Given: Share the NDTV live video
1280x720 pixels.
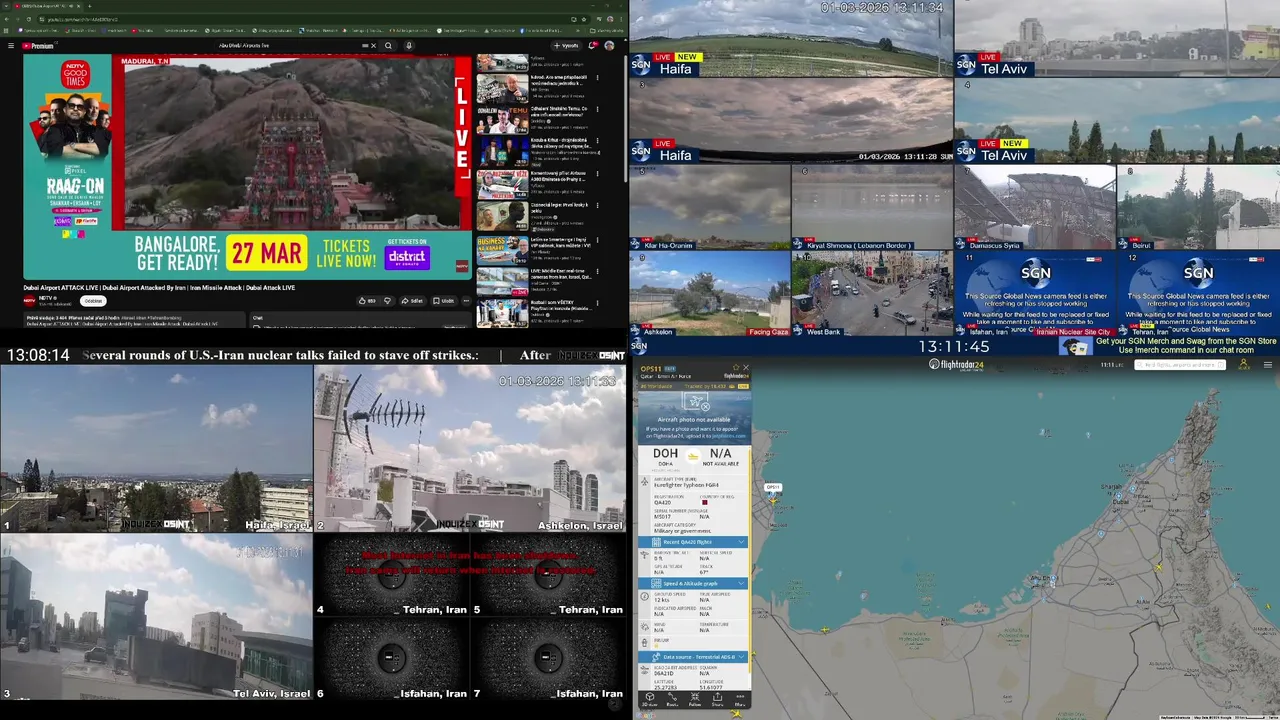Looking at the screenshot, I should click(412, 301).
